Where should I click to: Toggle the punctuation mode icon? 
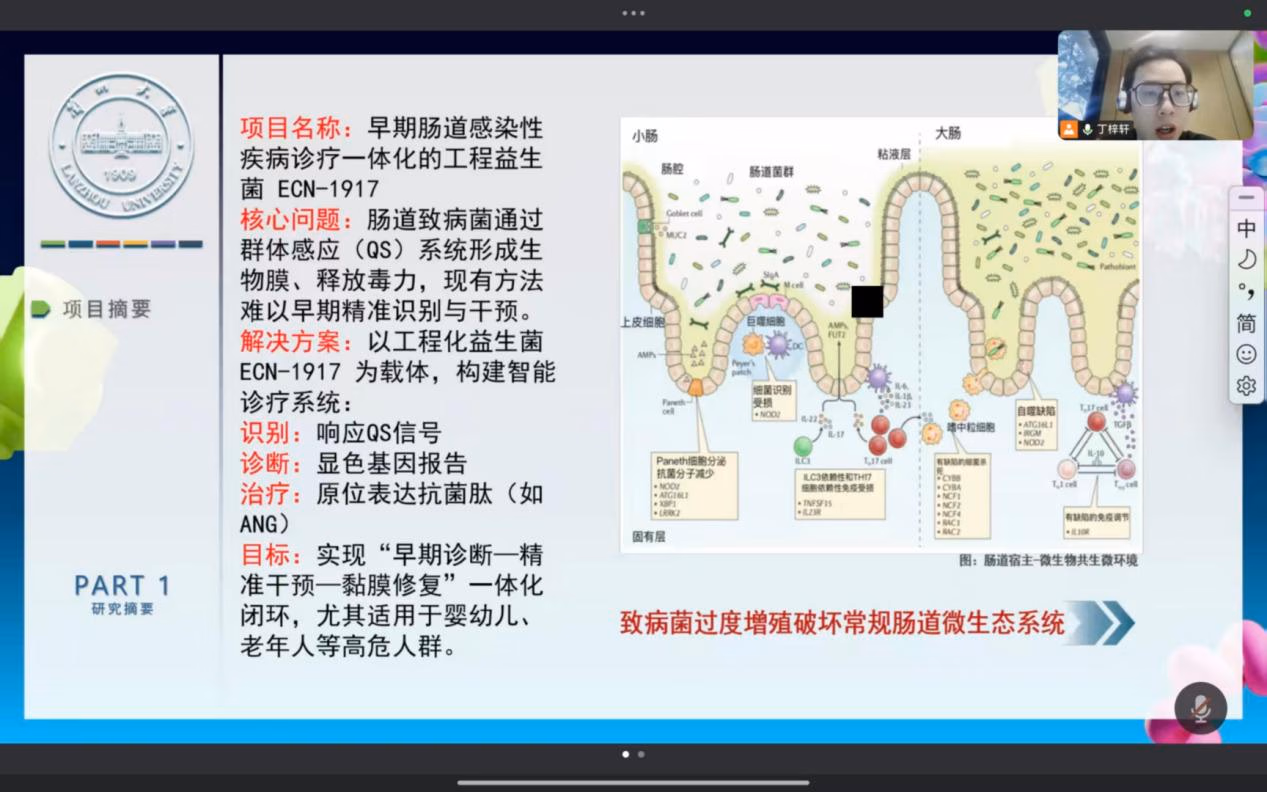point(1246,291)
